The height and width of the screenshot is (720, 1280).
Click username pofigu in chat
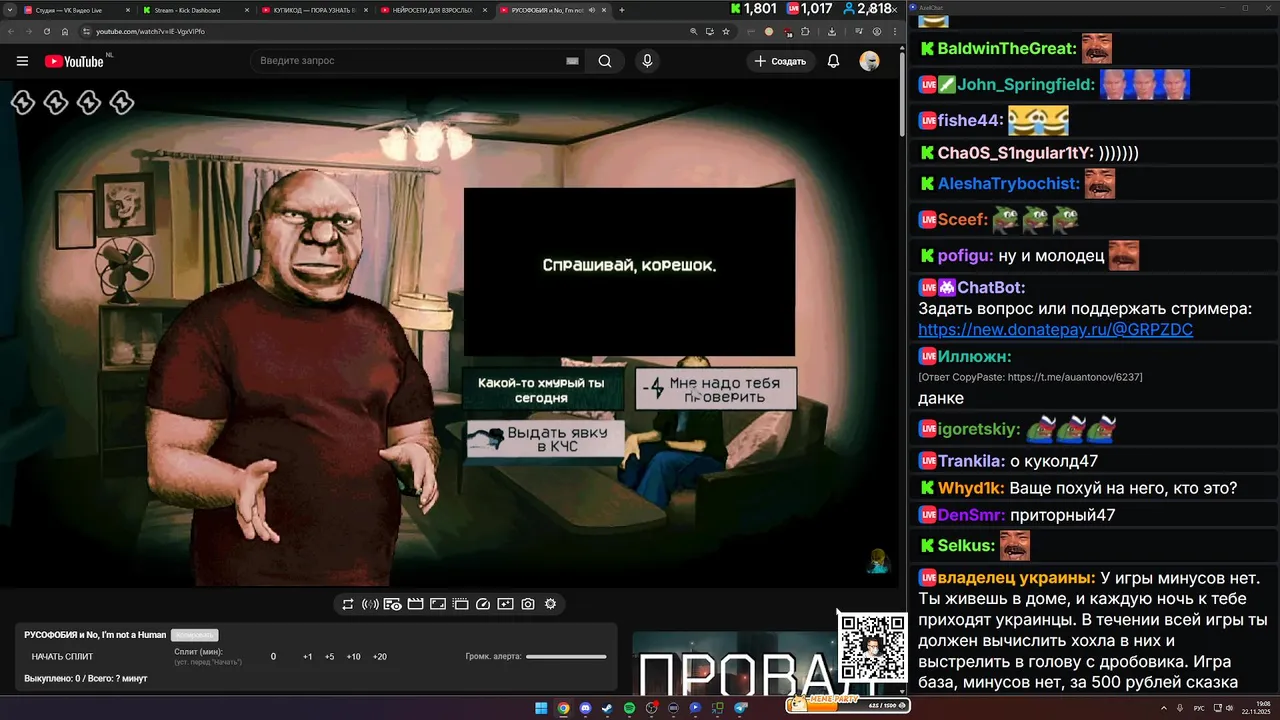click(x=965, y=256)
